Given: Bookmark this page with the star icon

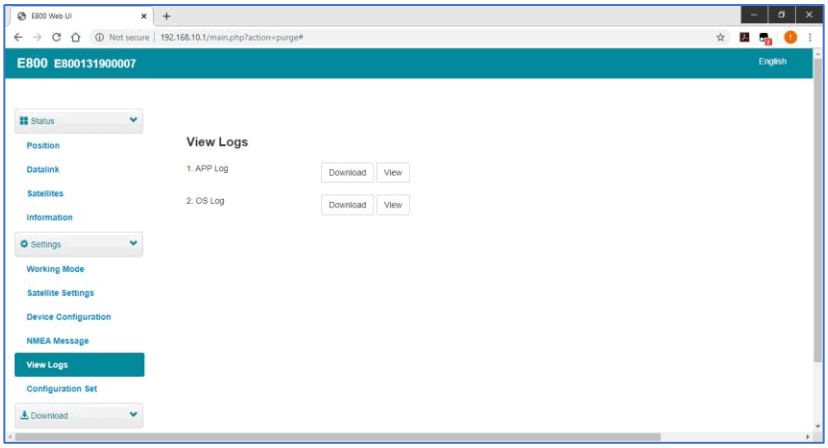Looking at the screenshot, I should coord(720,37).
